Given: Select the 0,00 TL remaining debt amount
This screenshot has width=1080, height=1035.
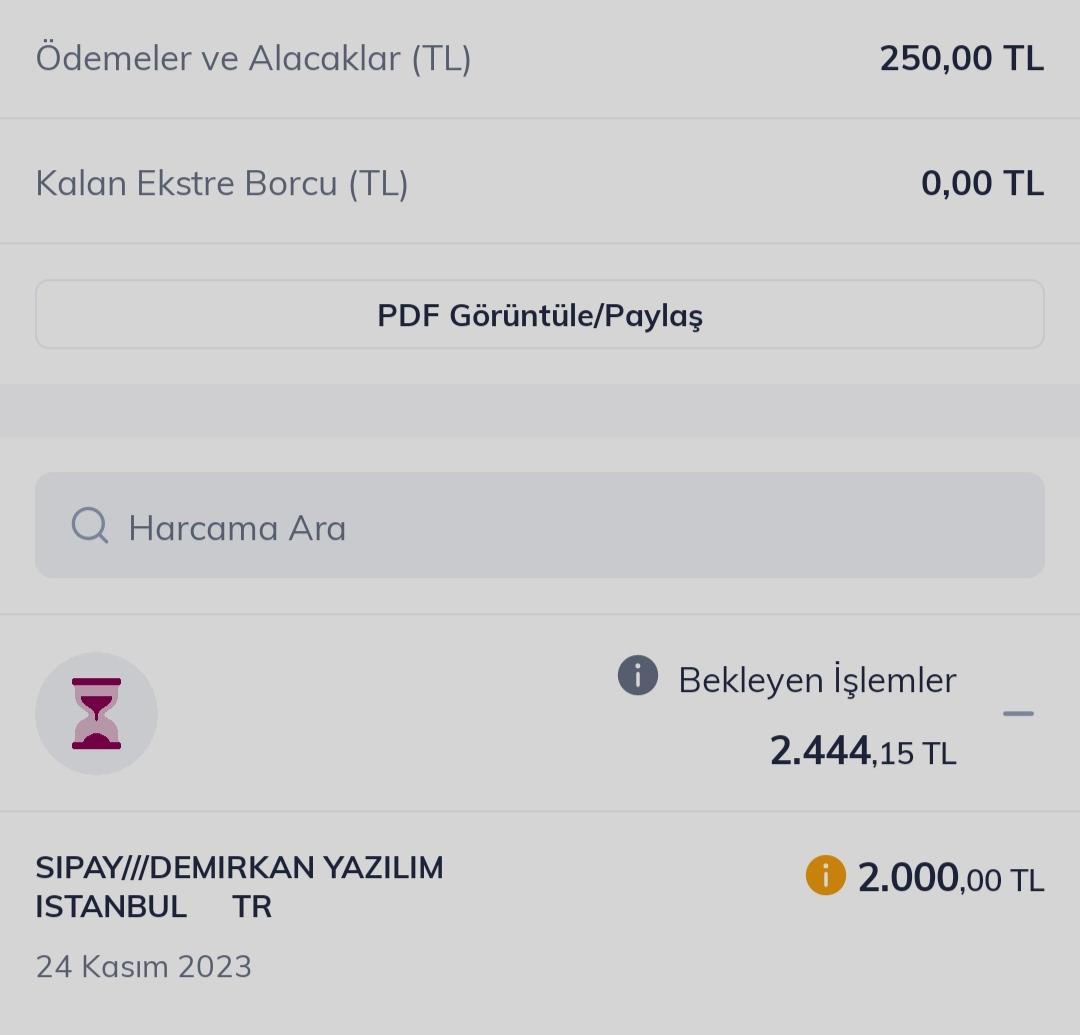Looking at the screenshot, I should [x=981, y=182].
